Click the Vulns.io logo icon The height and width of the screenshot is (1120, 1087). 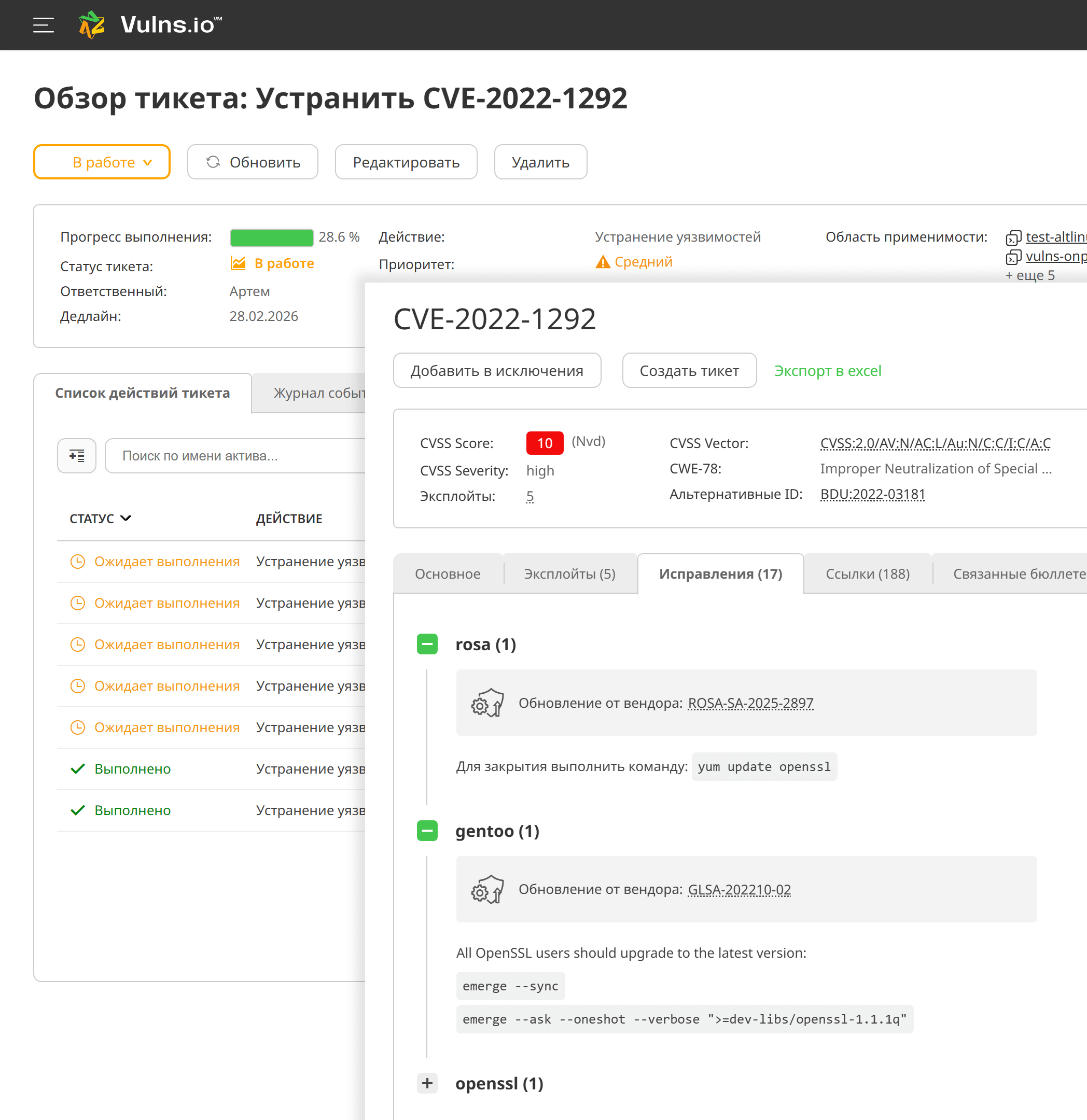[x=91, y=25]
